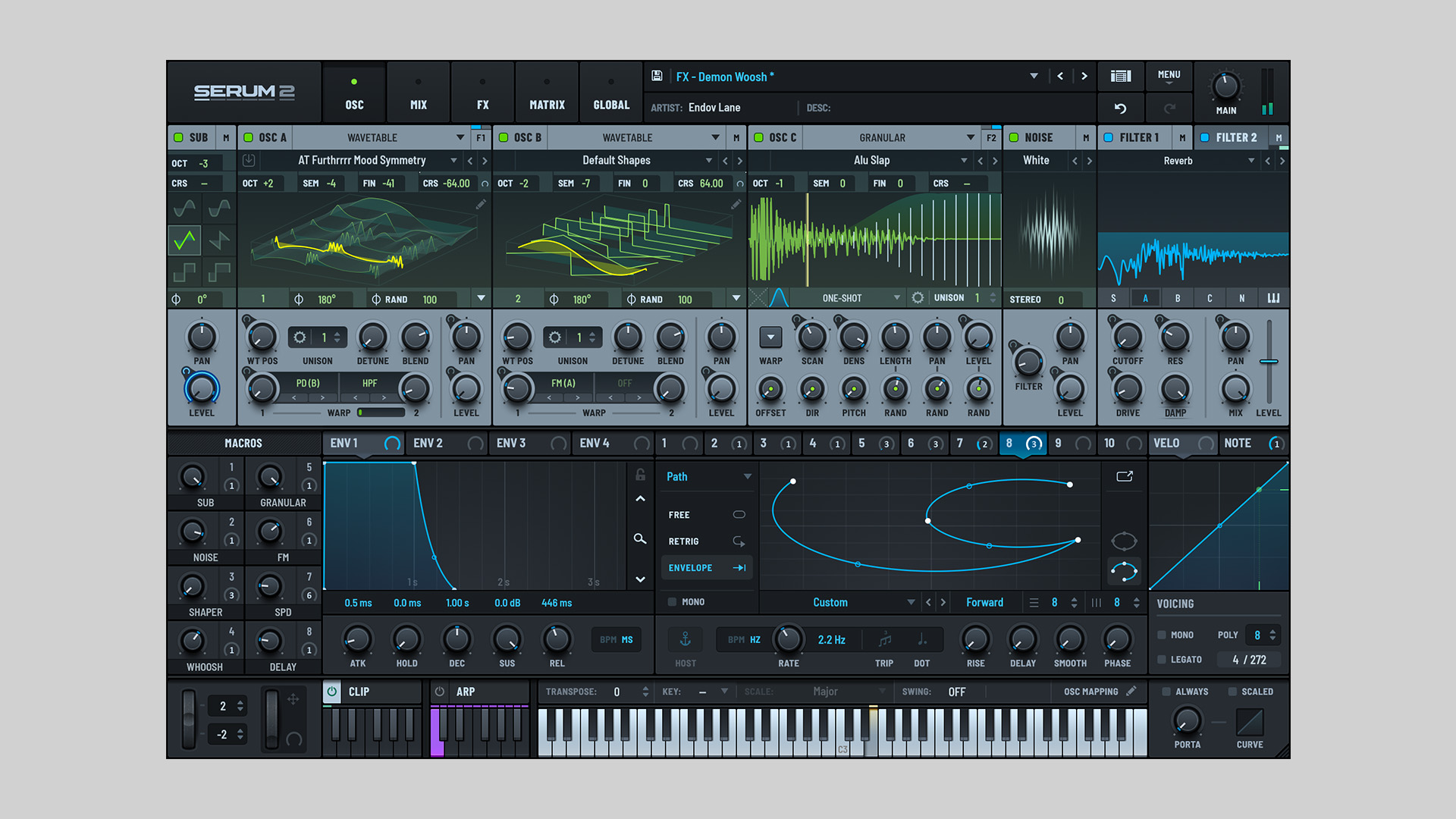Enable the LEGATO checkbox
Viewport: 1456px width, 819px height.
click(x=1161, y=659)
